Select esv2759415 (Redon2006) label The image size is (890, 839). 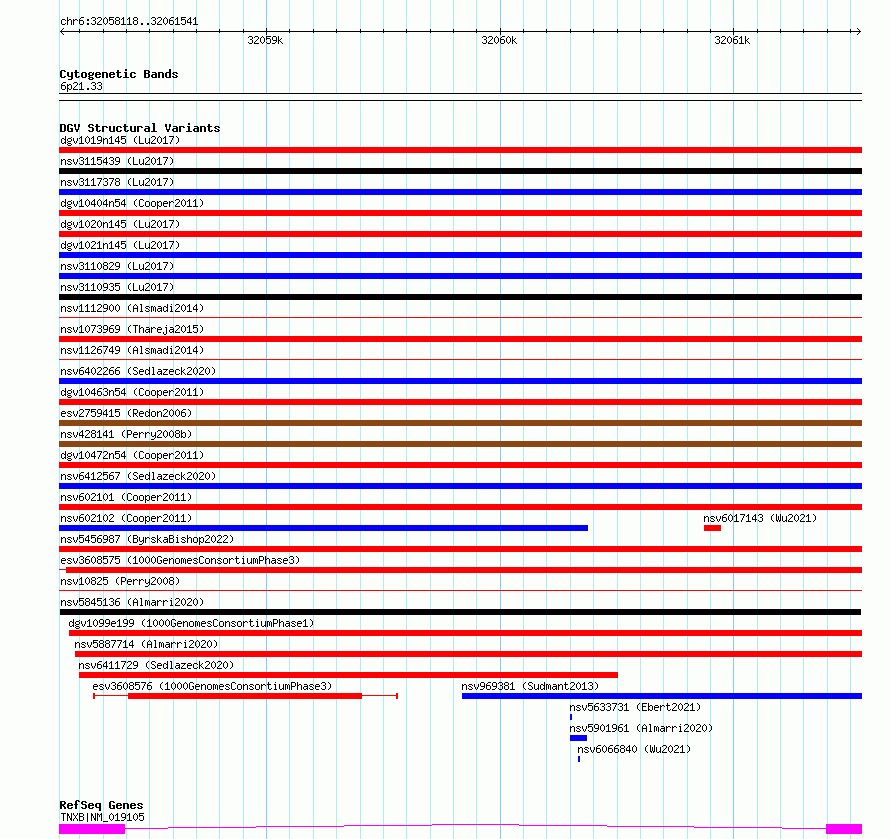pos(126,413)
